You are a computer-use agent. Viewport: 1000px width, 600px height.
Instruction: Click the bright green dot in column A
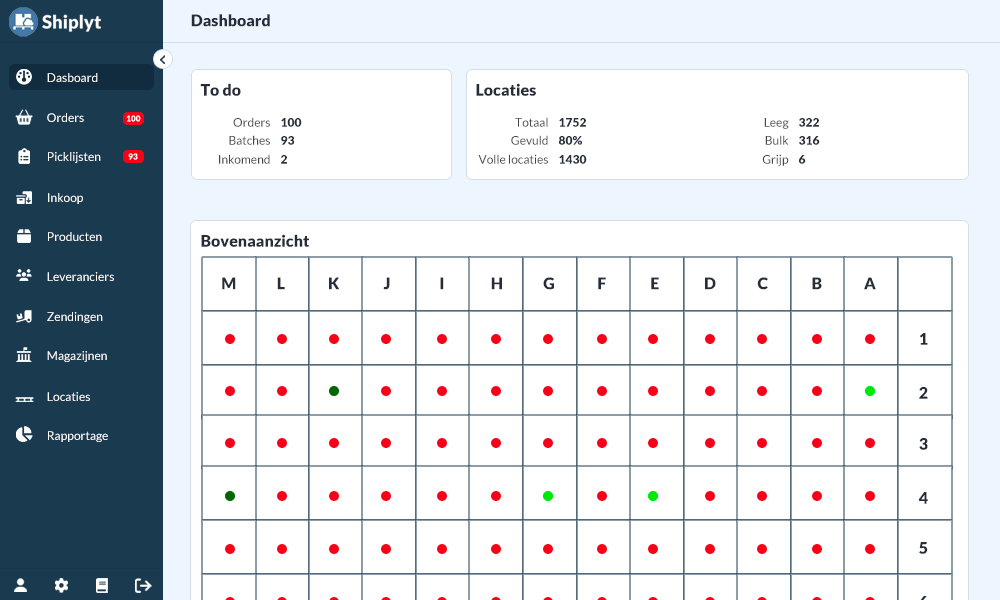(870, 391)
